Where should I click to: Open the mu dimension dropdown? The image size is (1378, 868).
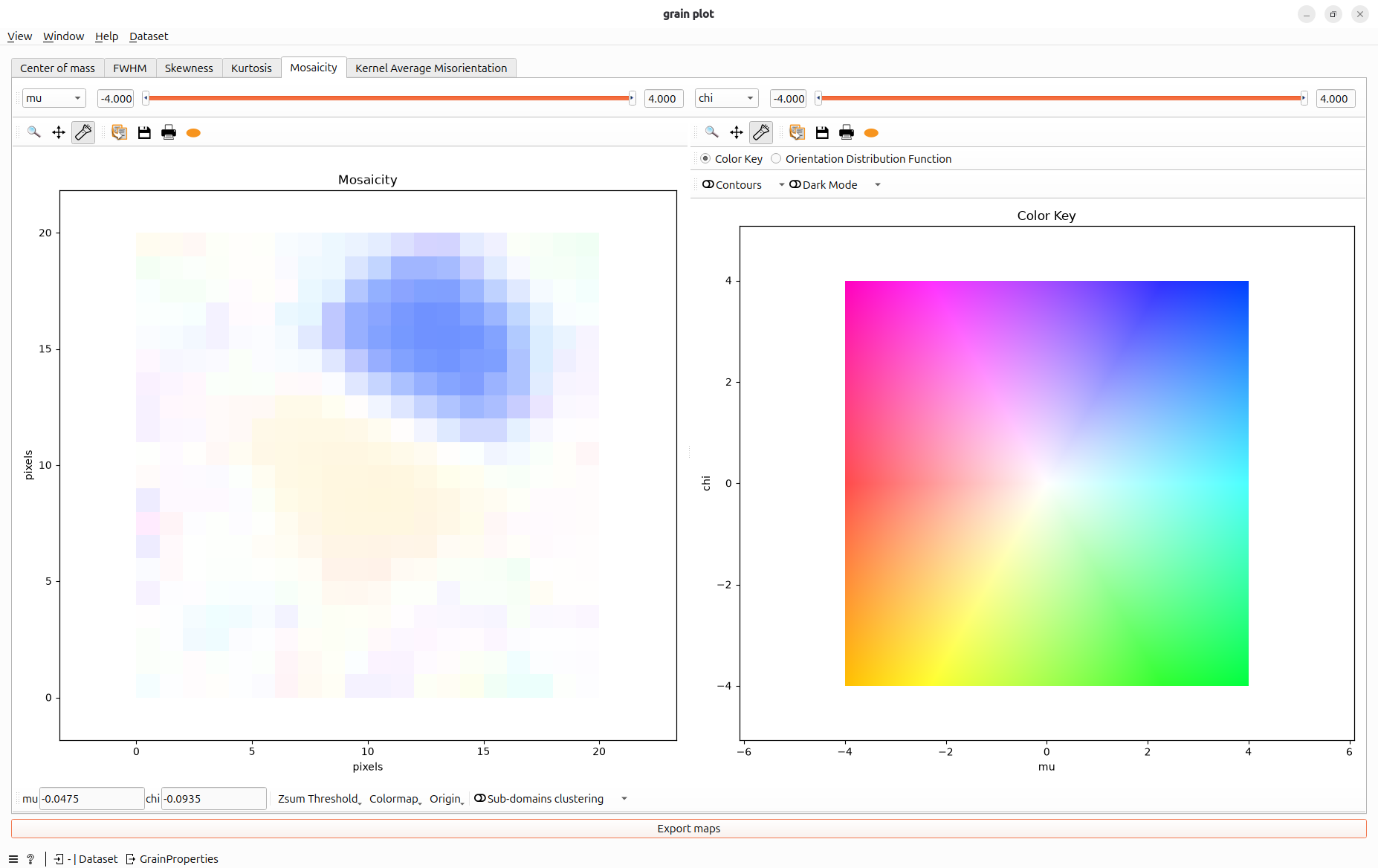(x=54, y=98)
